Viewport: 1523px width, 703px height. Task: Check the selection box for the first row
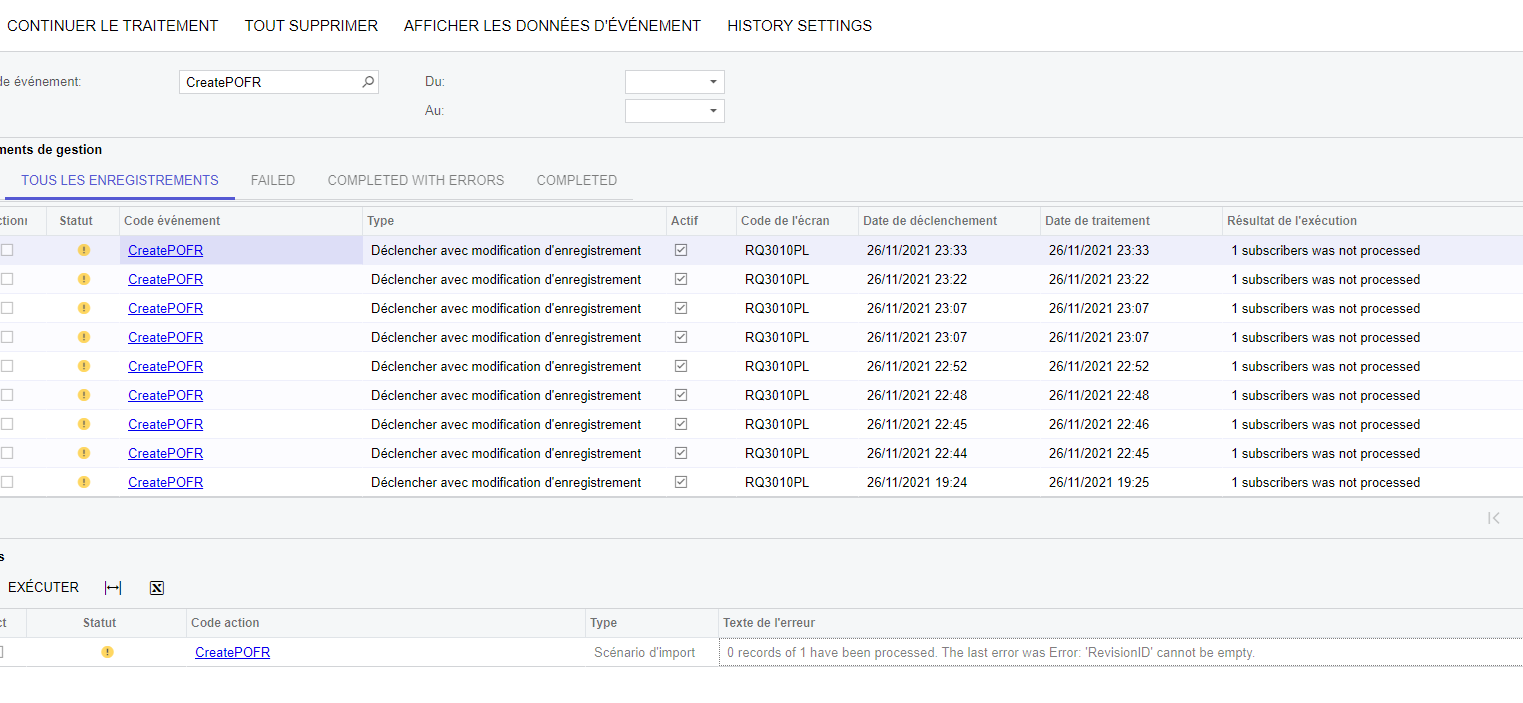7,250
